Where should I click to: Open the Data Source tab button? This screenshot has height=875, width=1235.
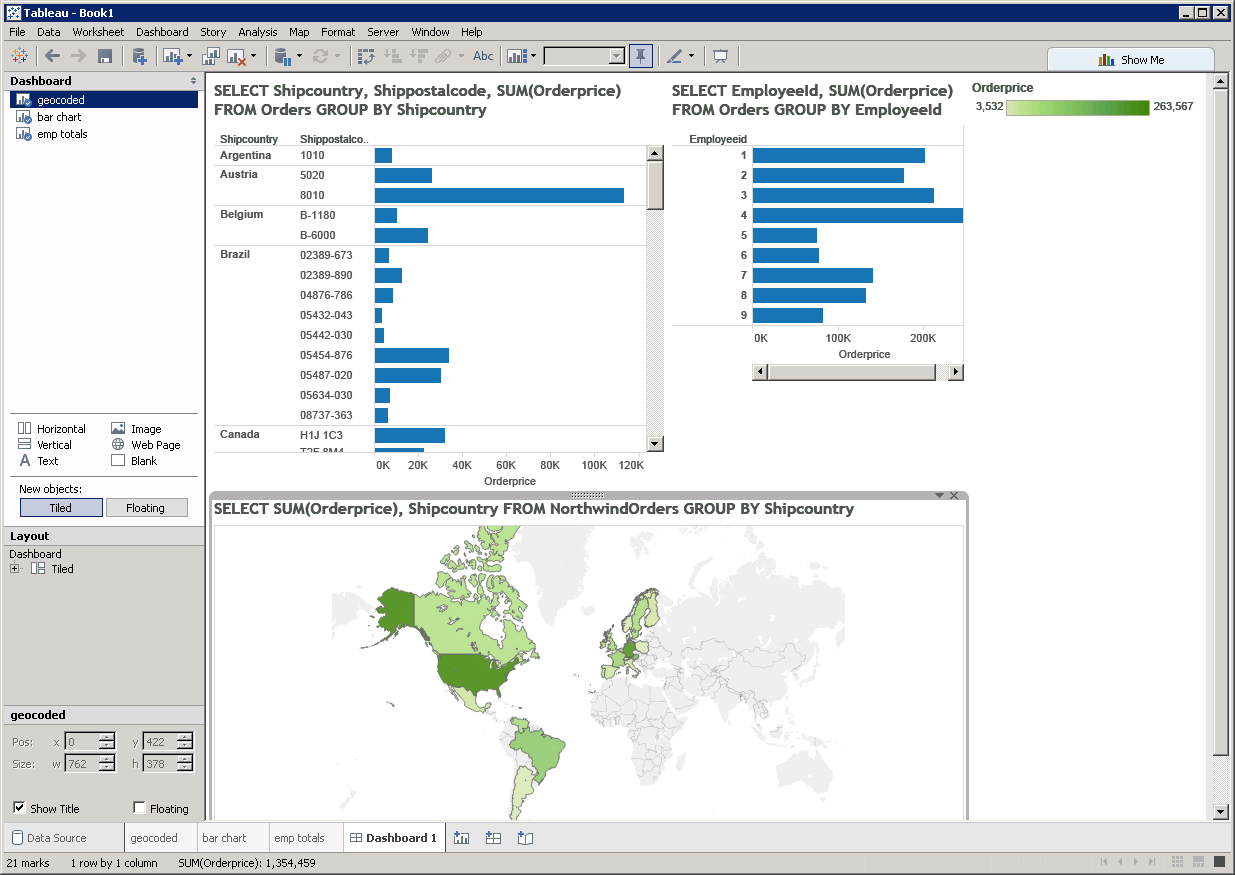click(56, 838)
